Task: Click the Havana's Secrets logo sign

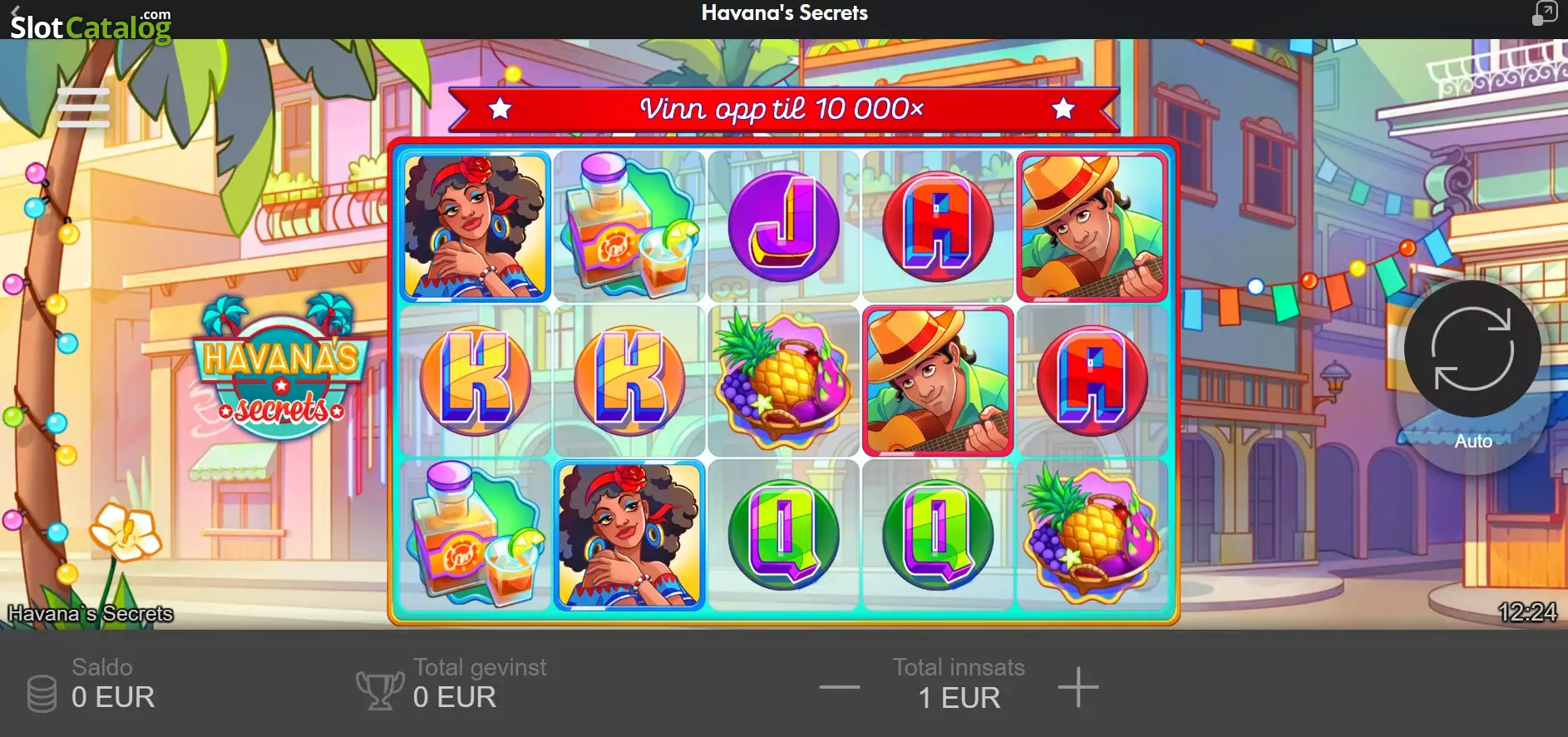Action: [281, 368]
